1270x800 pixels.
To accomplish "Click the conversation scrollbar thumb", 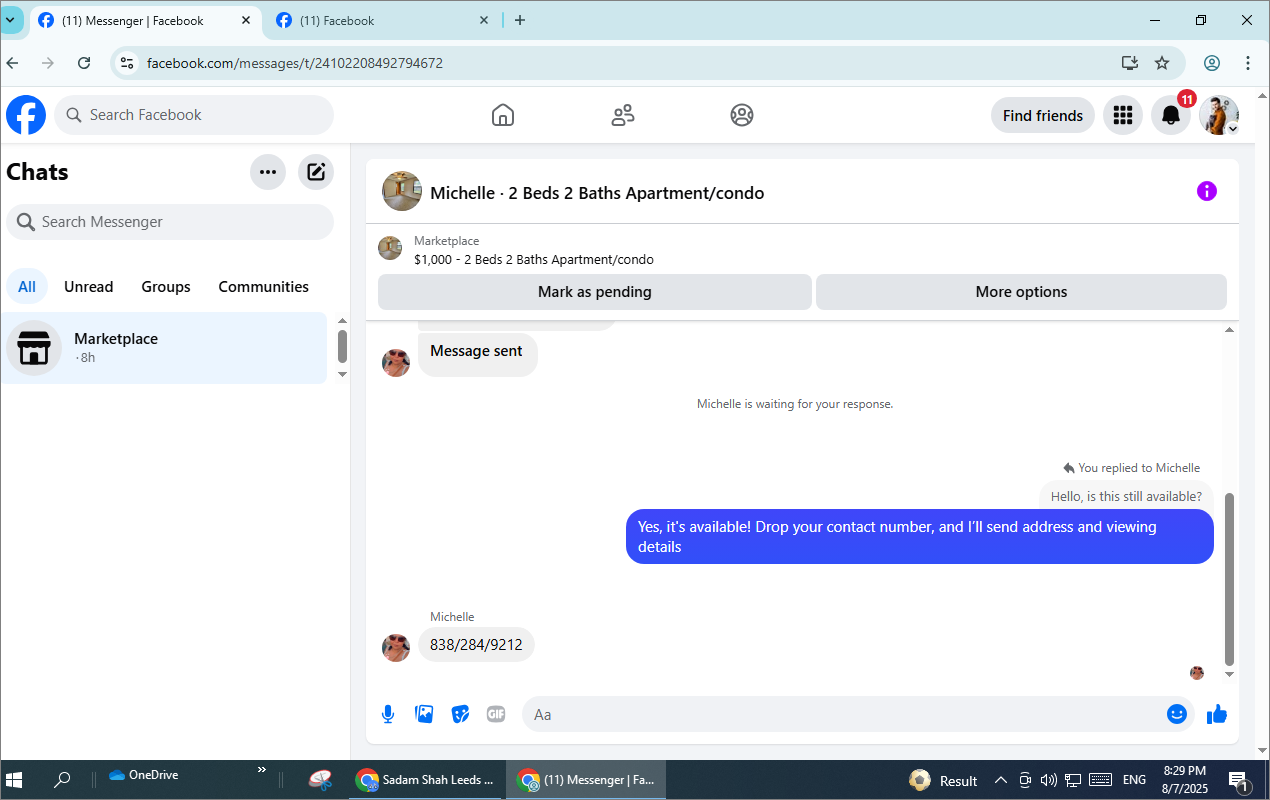I will click(x=1230, y=578).
